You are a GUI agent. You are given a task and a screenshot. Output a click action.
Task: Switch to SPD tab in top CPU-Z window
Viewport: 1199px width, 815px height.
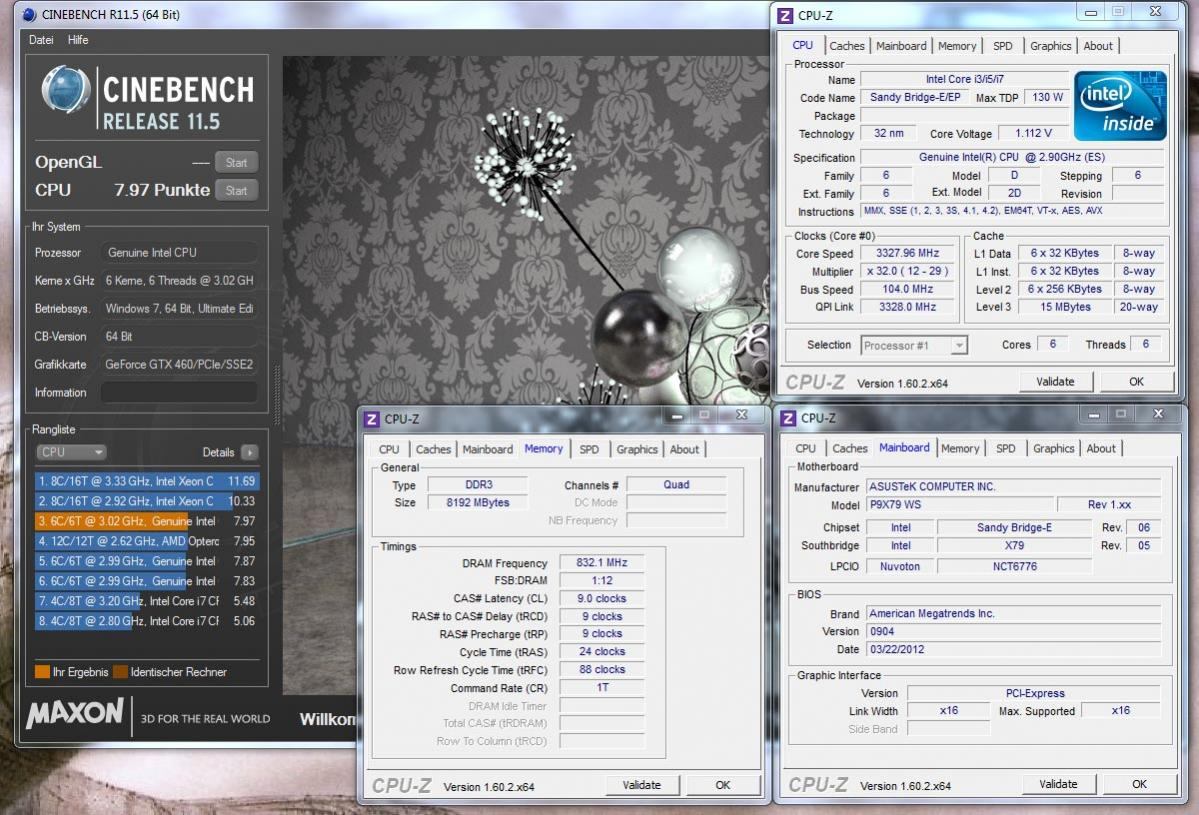pos(1002,46)
